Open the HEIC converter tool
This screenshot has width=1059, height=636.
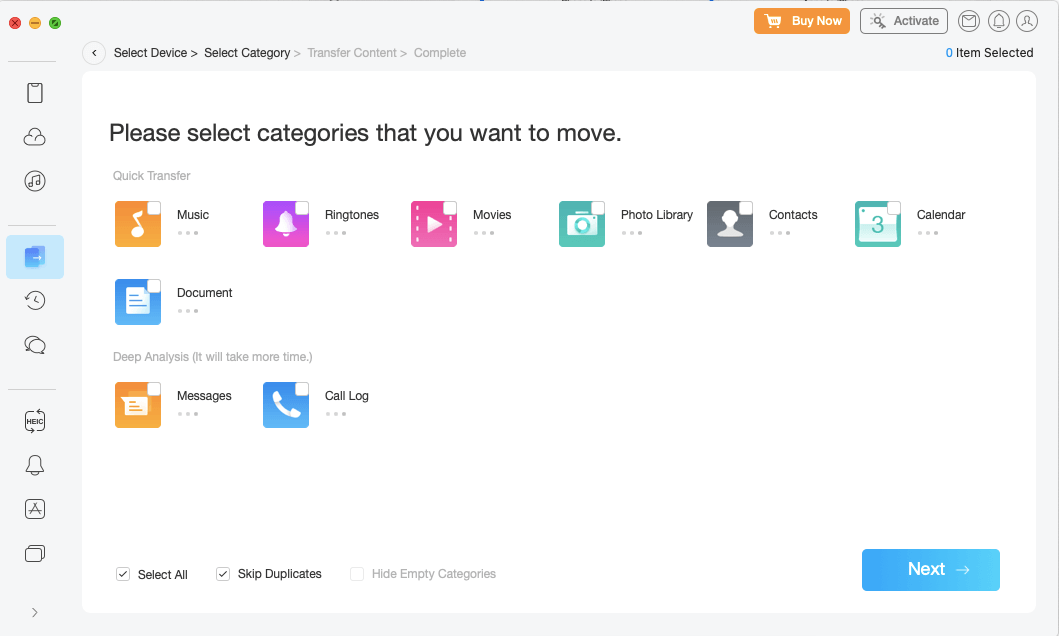point(35,421)
